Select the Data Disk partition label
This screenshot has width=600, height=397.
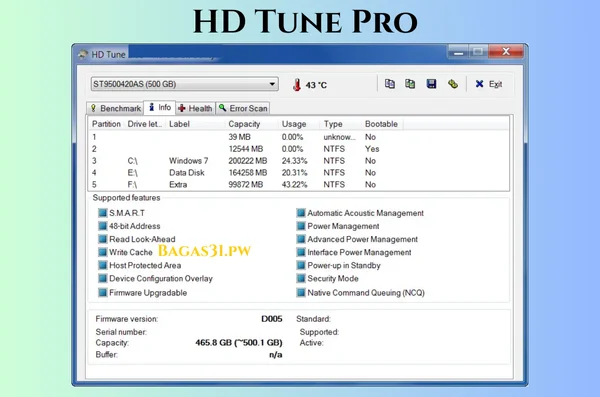[187, 173]
